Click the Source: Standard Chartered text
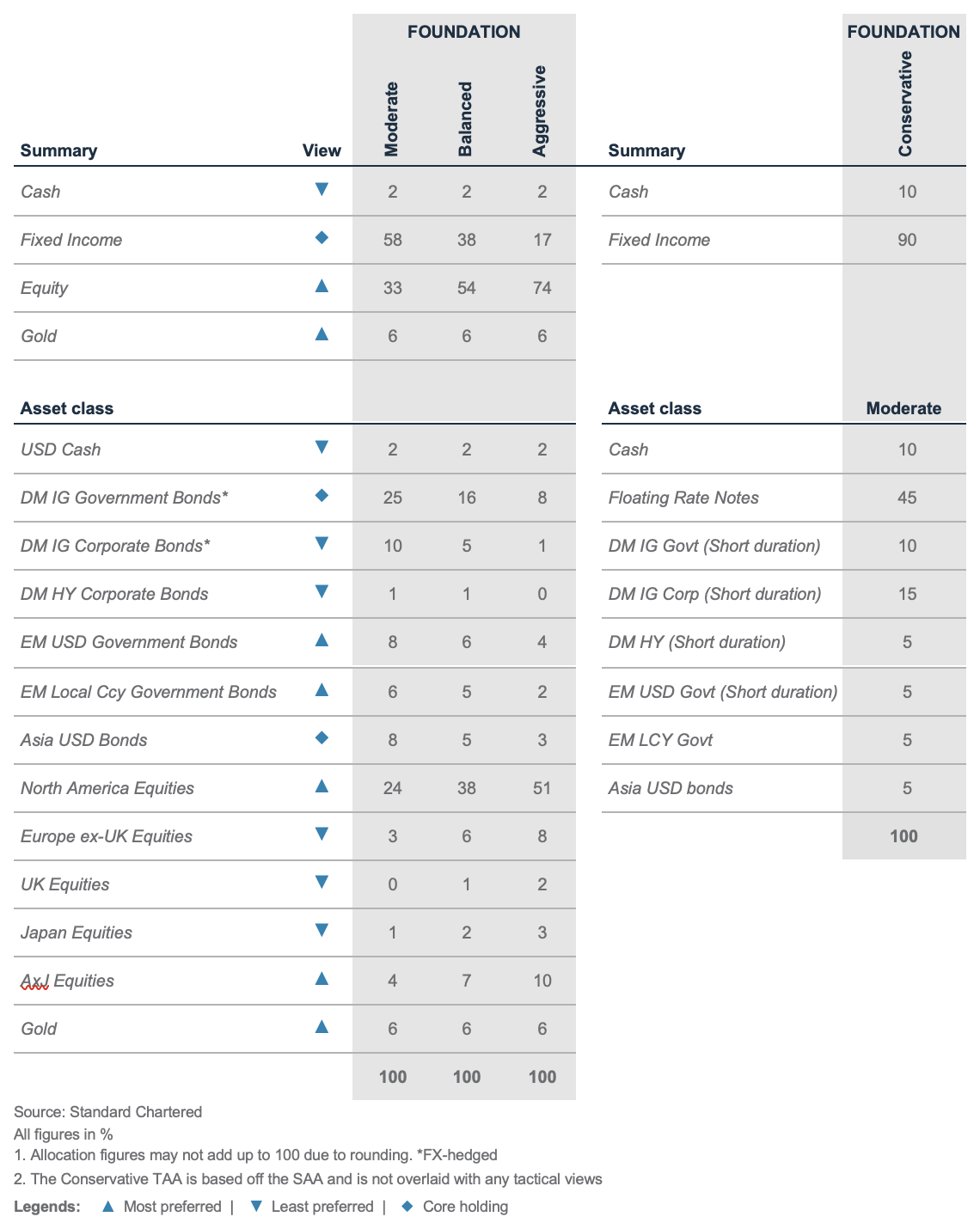This screenshot has width=980, height=1229. coord(107,1112)
